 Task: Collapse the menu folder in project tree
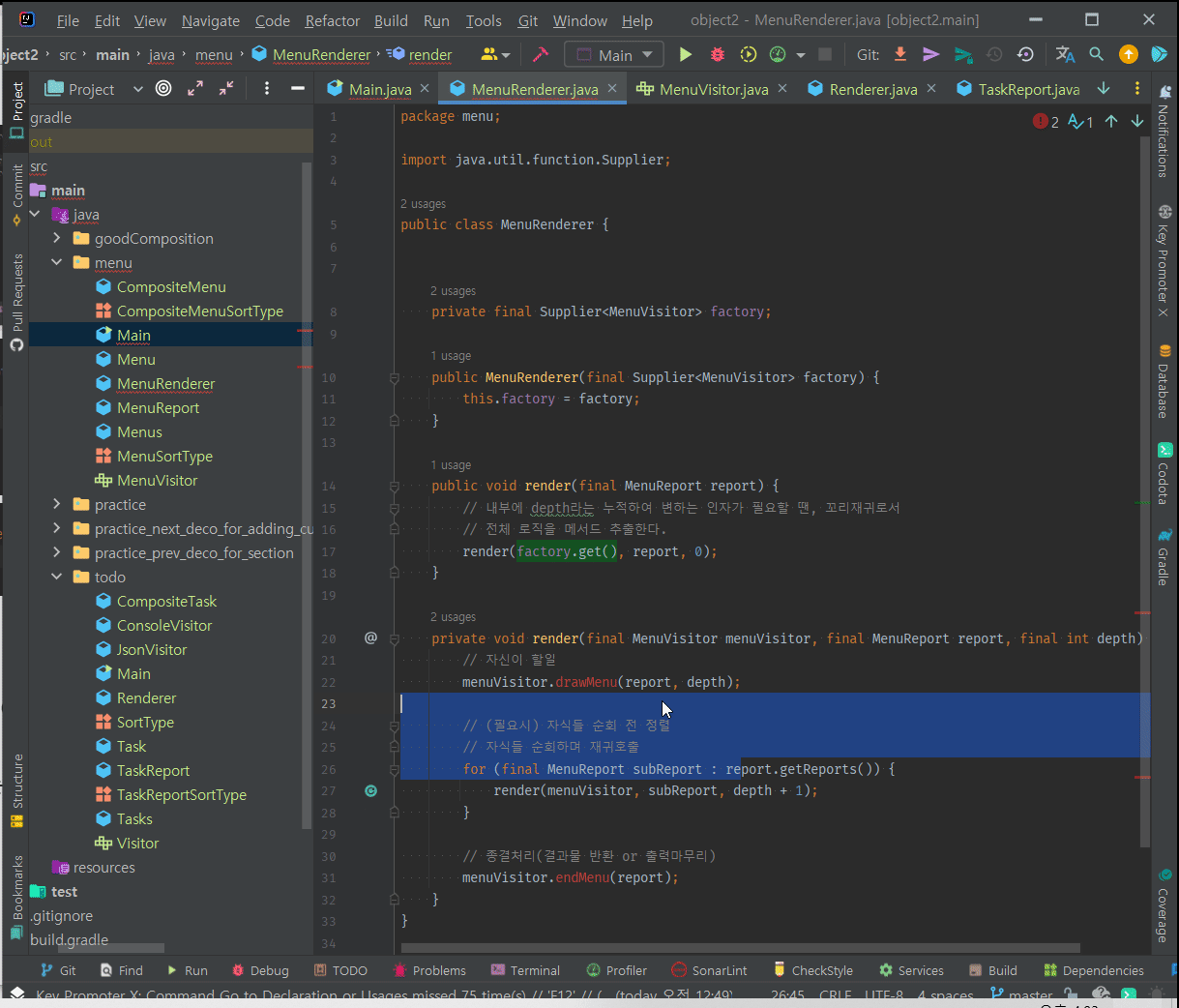click(57, 262)
